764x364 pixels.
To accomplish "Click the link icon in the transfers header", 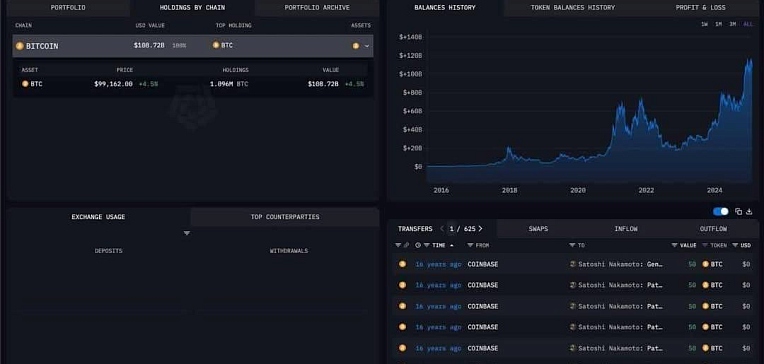I will [x=406, y=245].
